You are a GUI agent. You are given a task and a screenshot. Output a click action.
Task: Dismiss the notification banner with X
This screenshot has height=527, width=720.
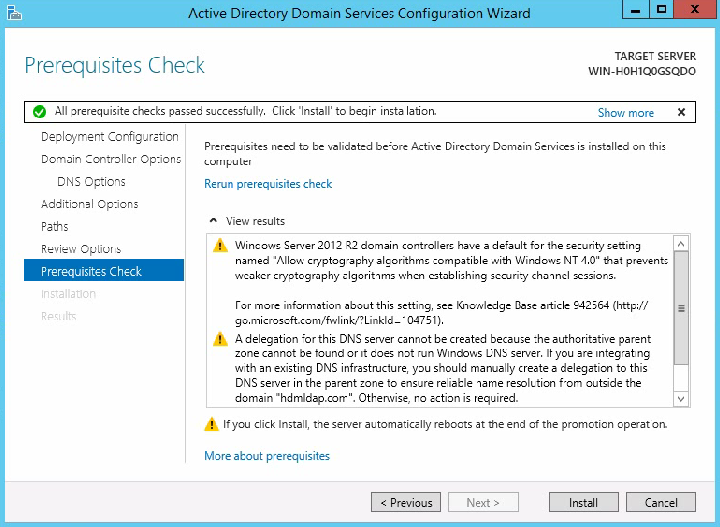tap(681, 112)
